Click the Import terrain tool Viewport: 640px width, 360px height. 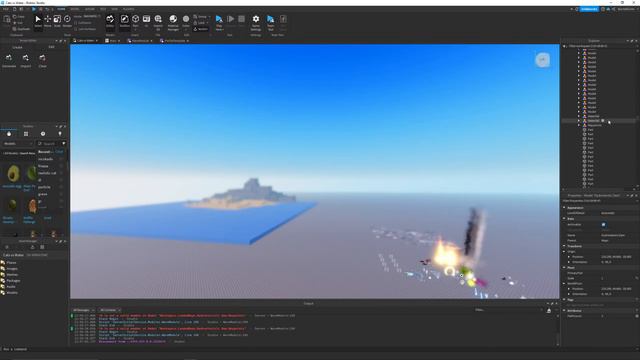26,60
